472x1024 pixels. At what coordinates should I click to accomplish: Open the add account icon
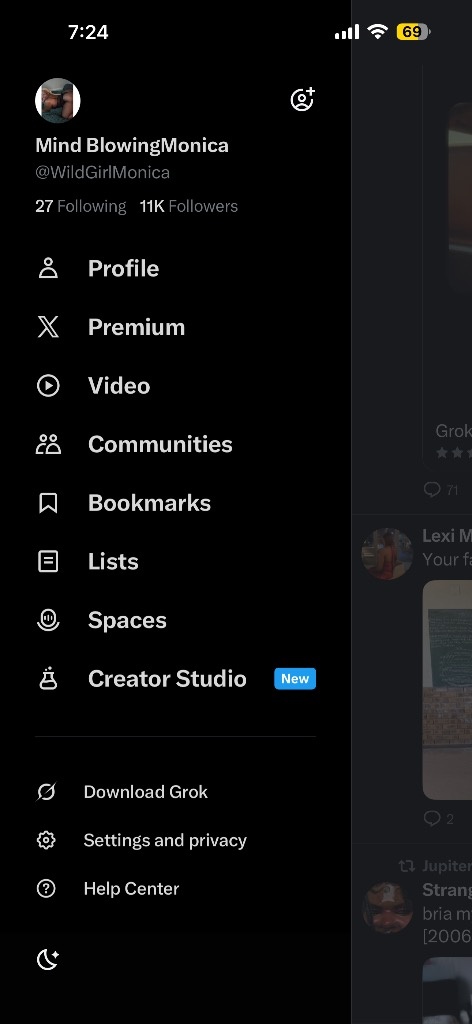pyautogui.click(x=302, y=99)
